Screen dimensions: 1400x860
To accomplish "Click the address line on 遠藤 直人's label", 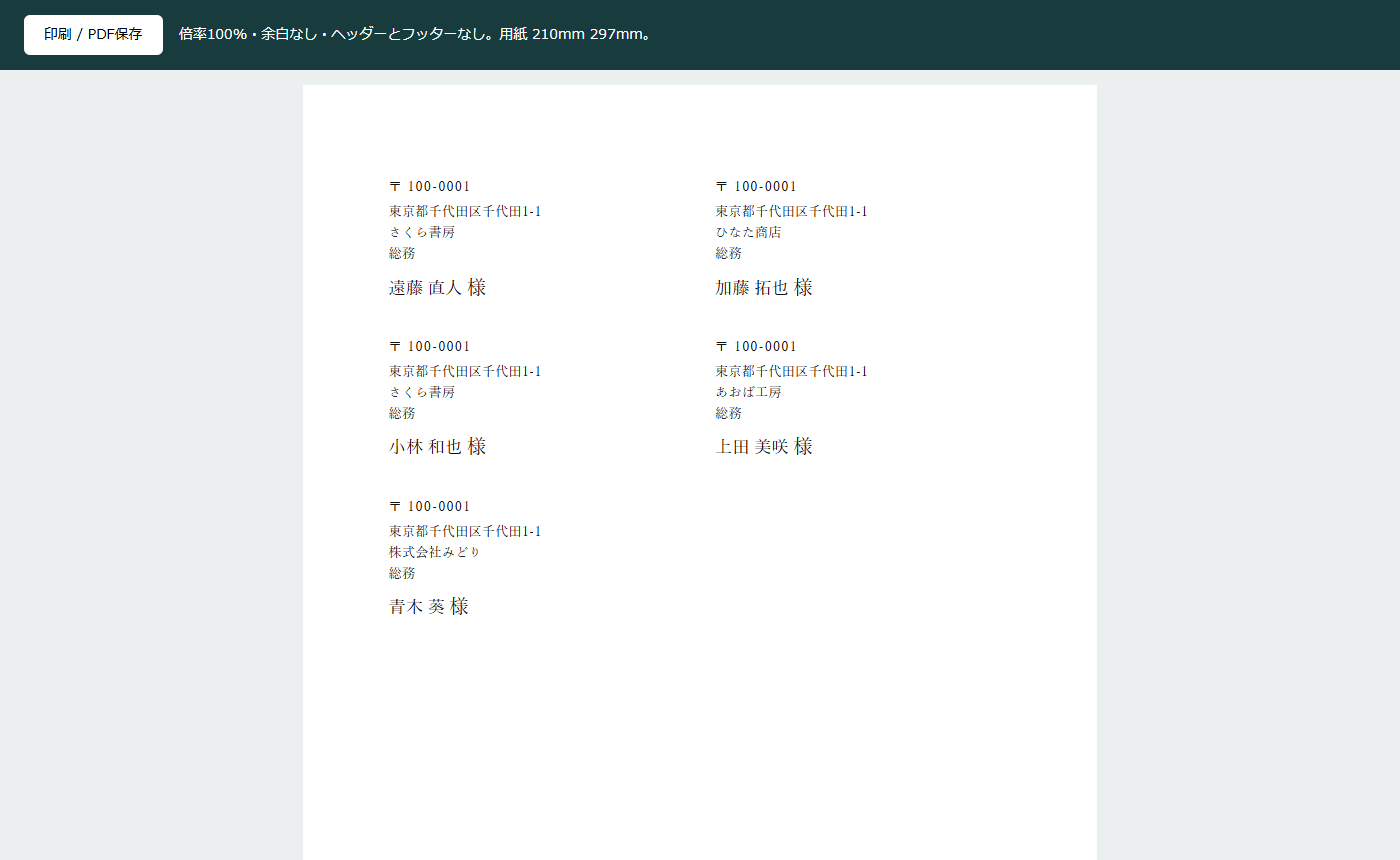I will tap(465, 211).
